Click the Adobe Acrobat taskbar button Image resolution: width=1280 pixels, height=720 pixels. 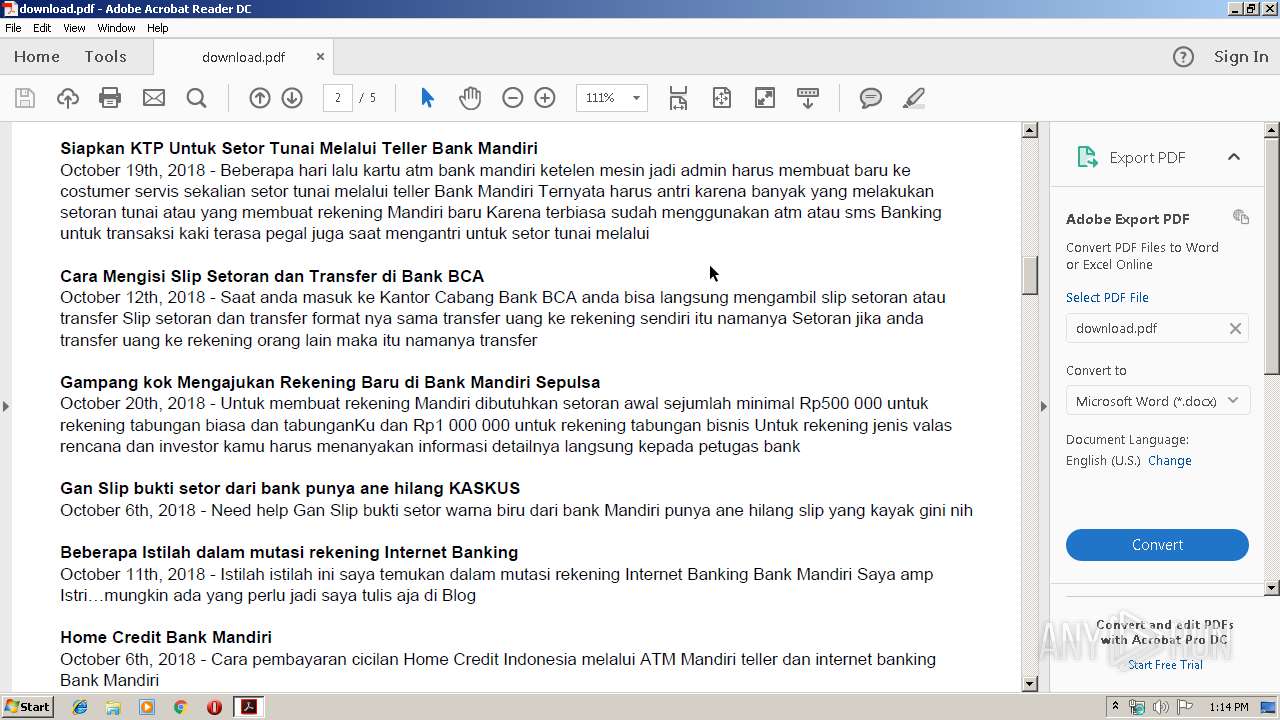248,707
